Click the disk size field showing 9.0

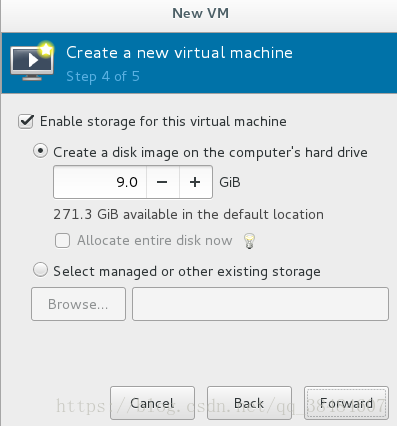click(x=100, y=182)
